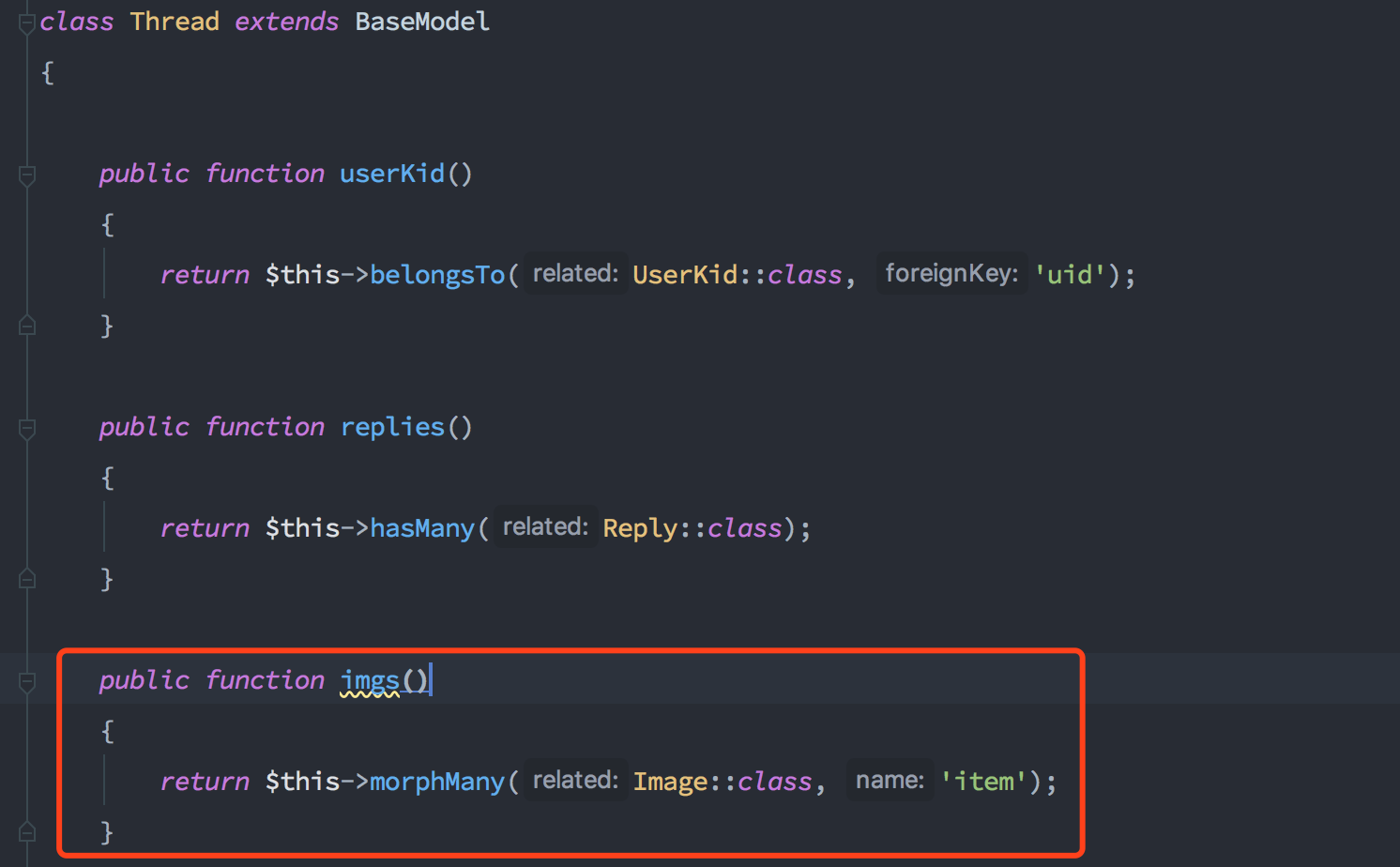
Task: Click the gutter marker beside userKid function
Action: (x=26, y=173)
